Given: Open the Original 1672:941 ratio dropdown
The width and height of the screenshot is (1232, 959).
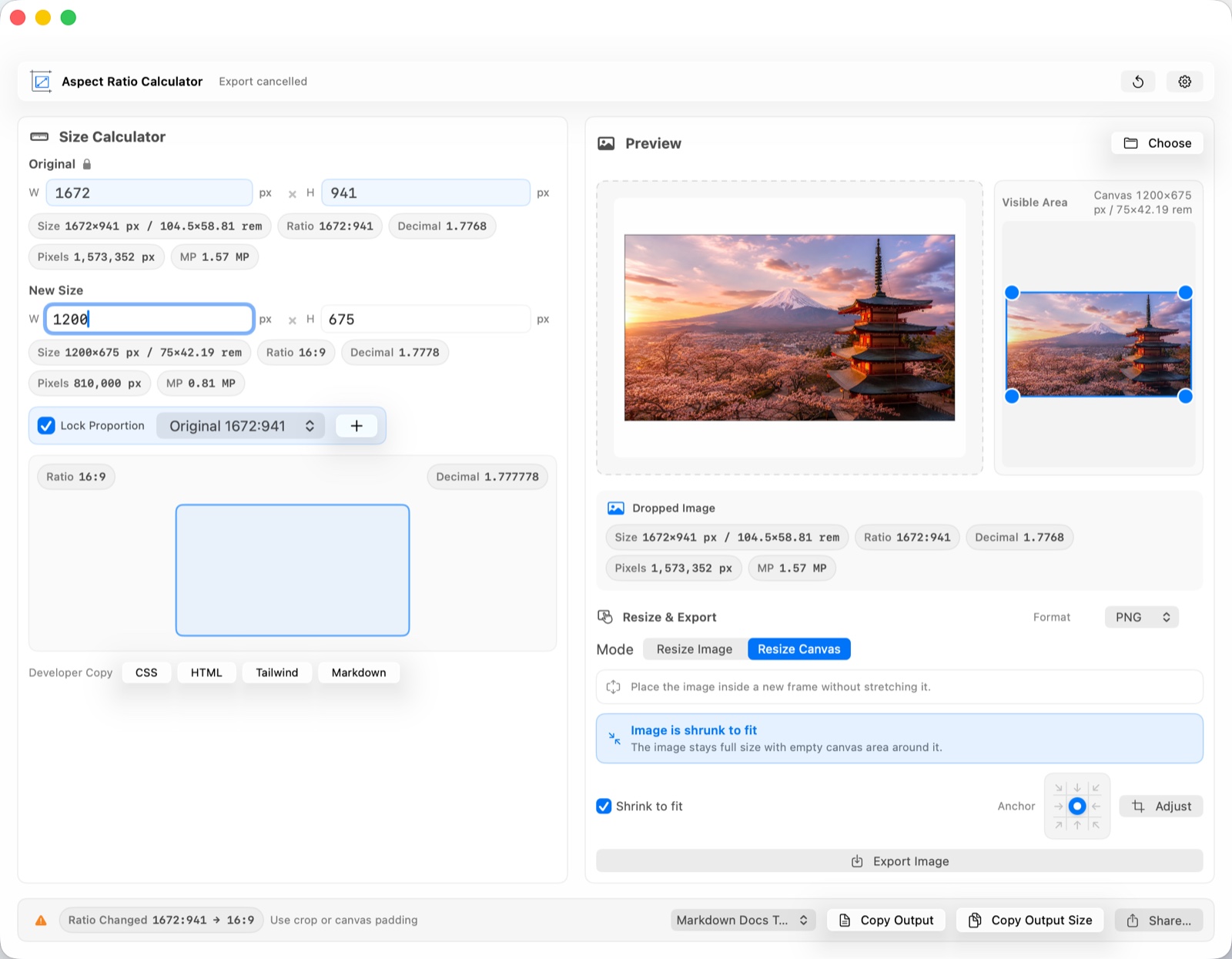Looking at the screenshot, I should coord(240,426).
